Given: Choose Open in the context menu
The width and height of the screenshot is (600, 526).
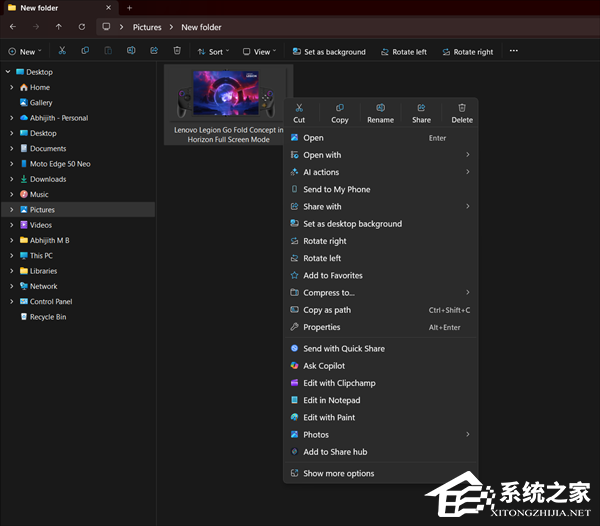Looking at the screenshot, I should click(380, 138).
